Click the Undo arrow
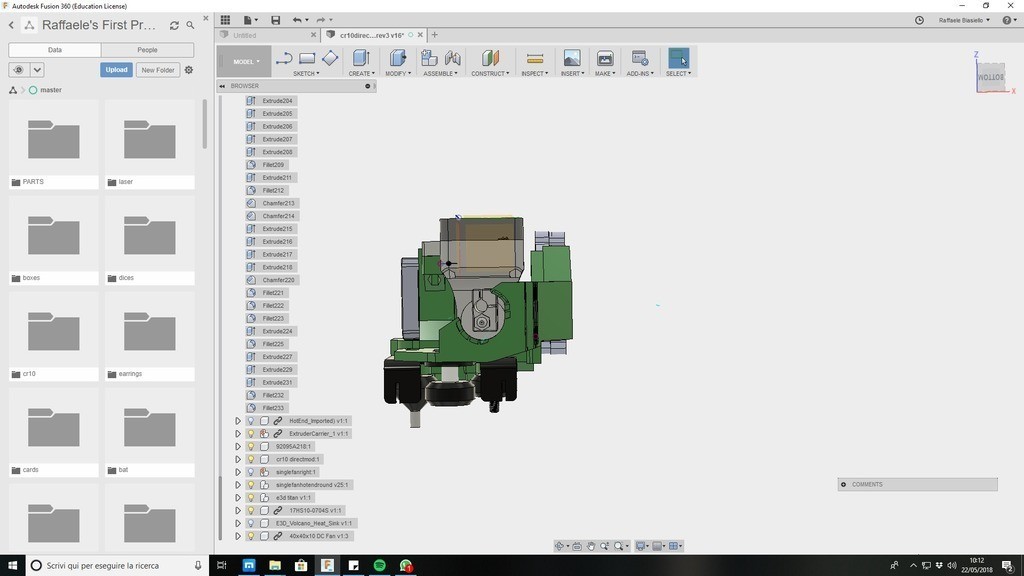The width and height of the screenshot is (1024, 576). point(297,20)
